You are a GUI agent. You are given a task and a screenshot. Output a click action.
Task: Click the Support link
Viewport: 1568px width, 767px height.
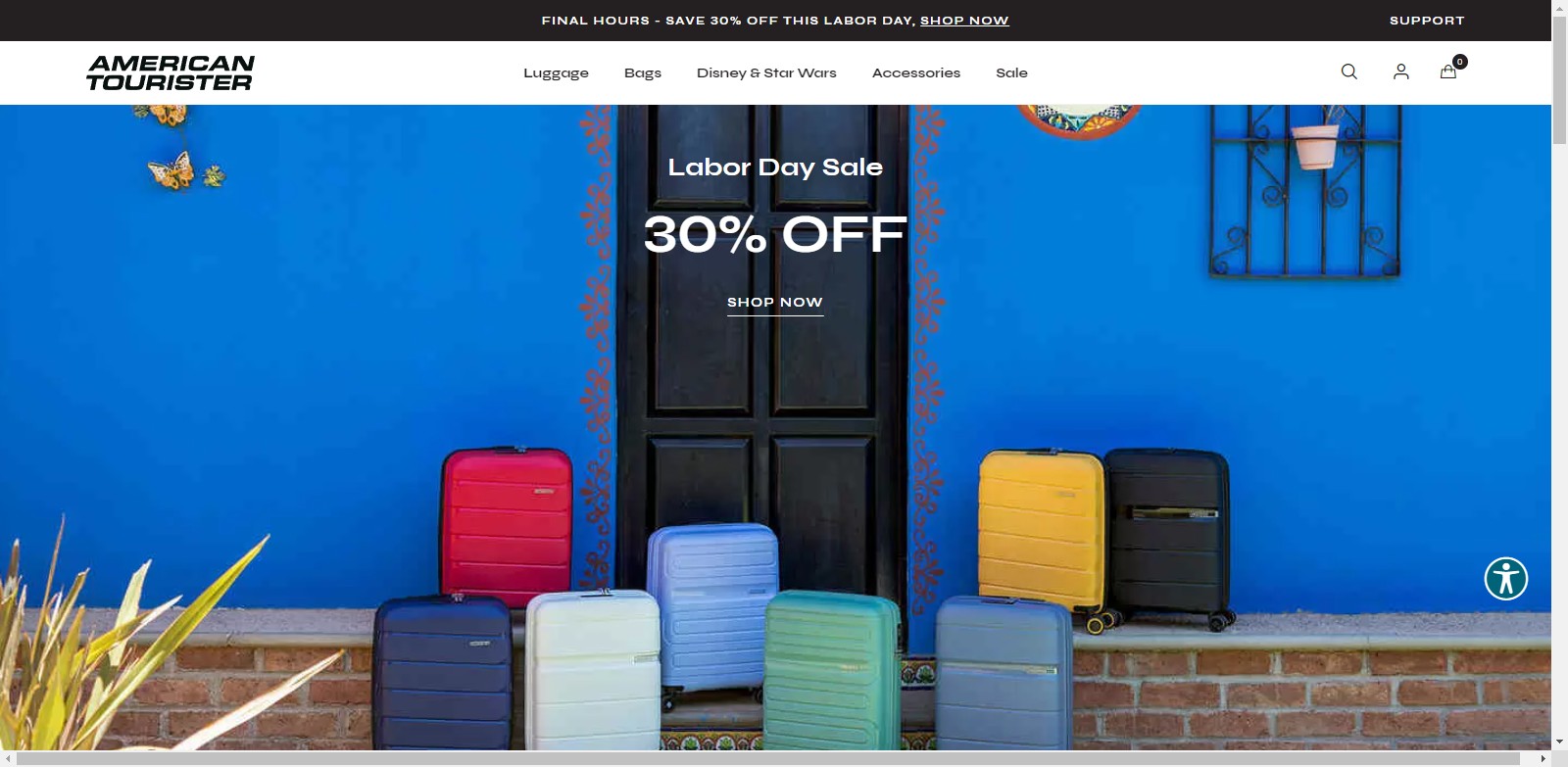[1427, 21]
